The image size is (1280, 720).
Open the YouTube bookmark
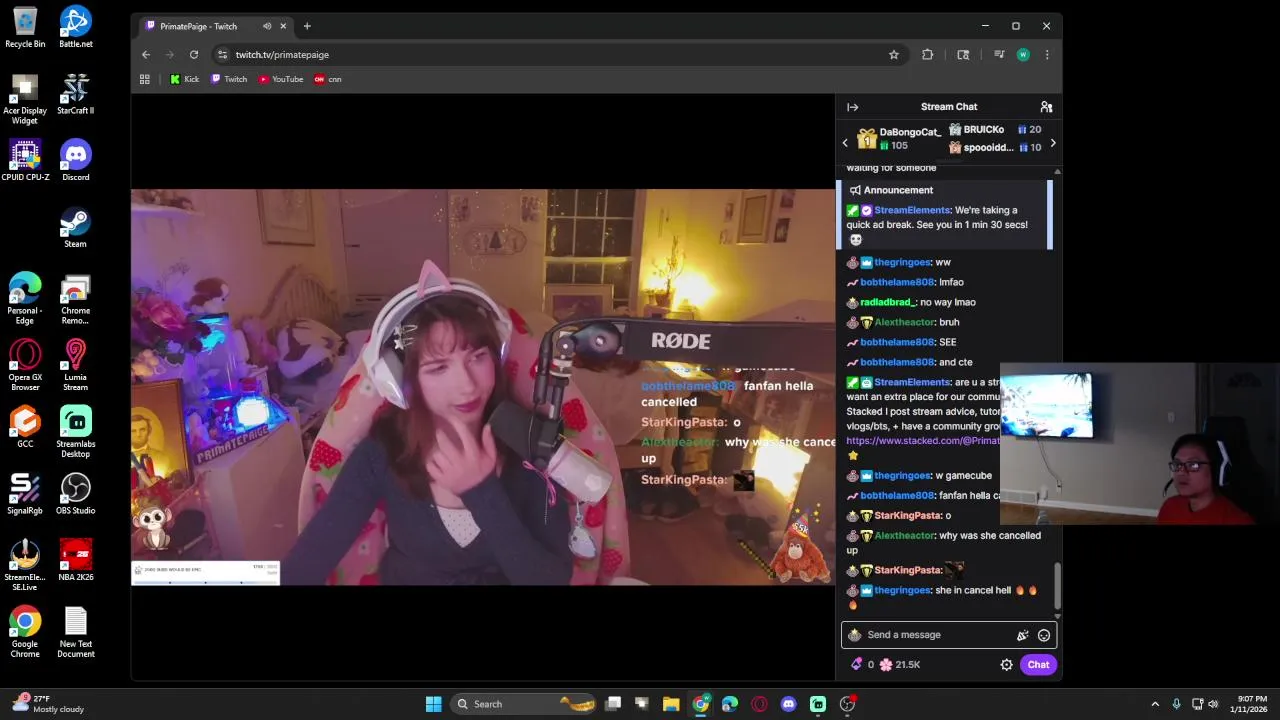tap(280, 79)
